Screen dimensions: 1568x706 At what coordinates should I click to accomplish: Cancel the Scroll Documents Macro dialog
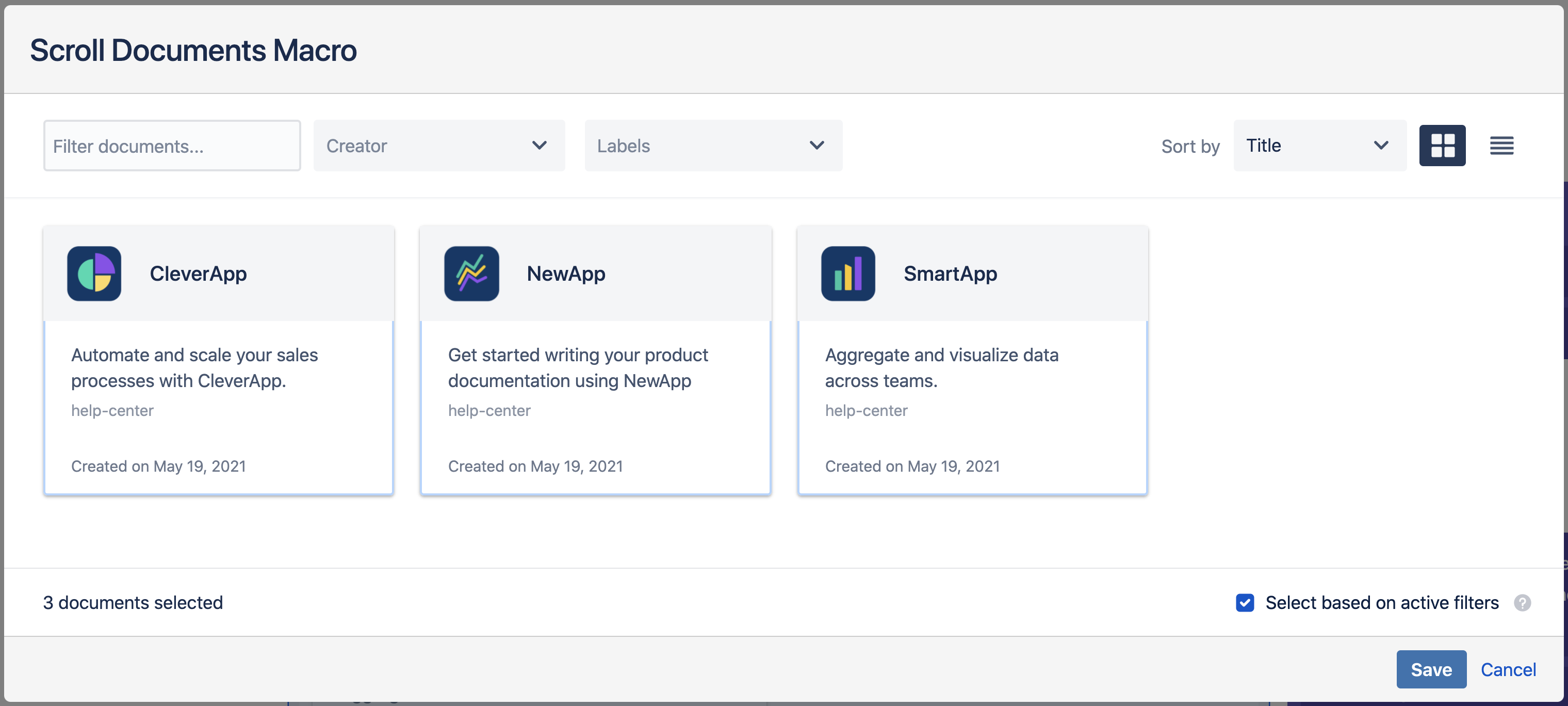[x=1508, y=669]
